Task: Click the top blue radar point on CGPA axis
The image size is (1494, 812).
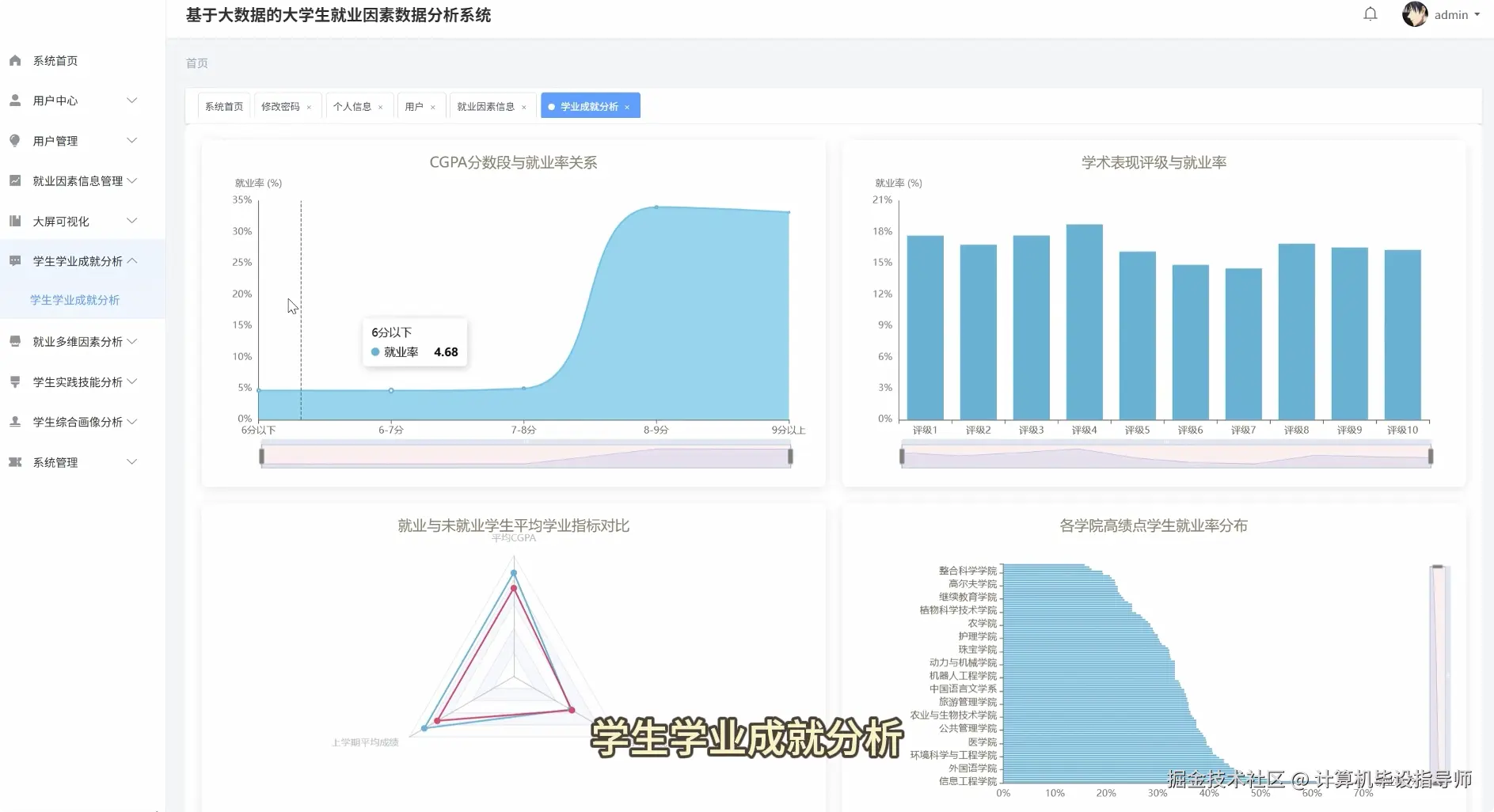Action: (514, 573)
